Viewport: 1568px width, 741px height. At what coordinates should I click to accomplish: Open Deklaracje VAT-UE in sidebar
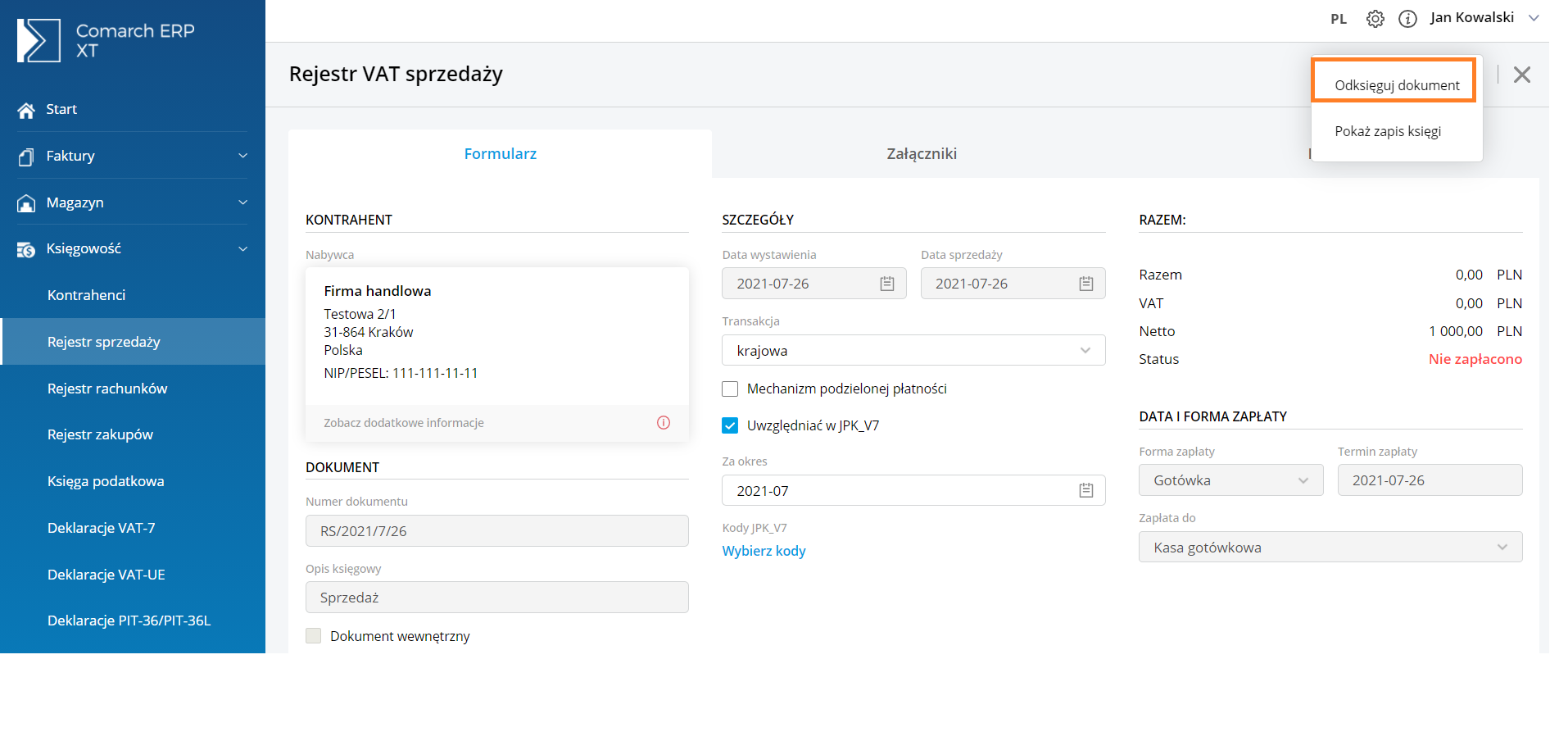pos(133,575)
